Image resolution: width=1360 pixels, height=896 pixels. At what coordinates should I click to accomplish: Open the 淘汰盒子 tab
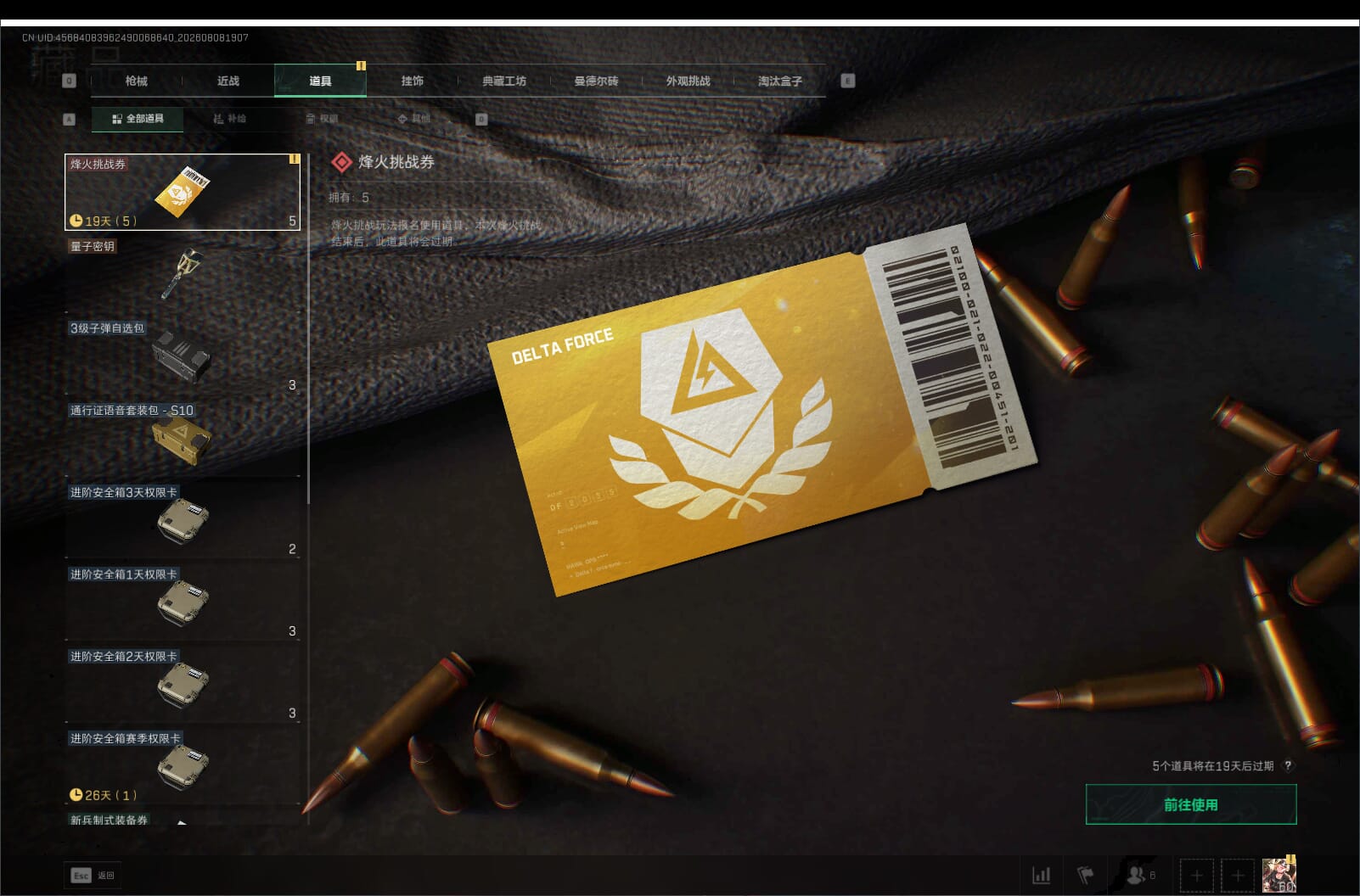point(779,81)
